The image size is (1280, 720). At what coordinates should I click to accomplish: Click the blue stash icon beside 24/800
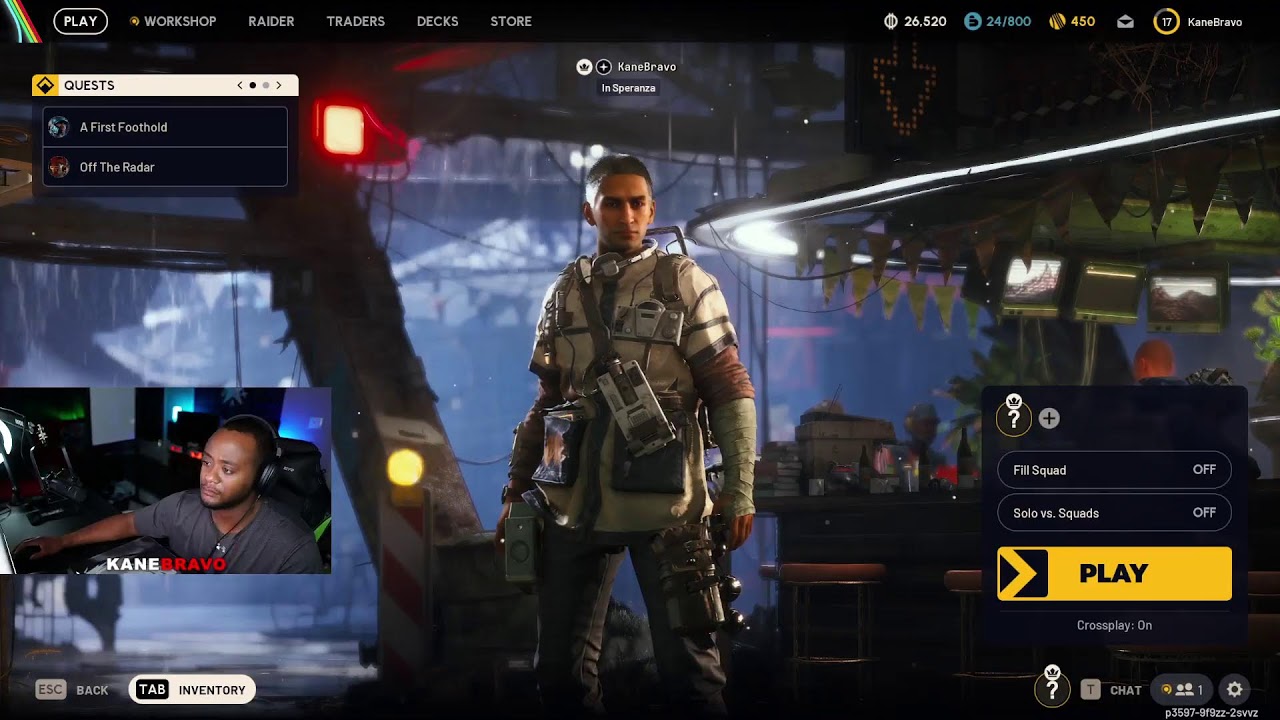coord(972,21)
